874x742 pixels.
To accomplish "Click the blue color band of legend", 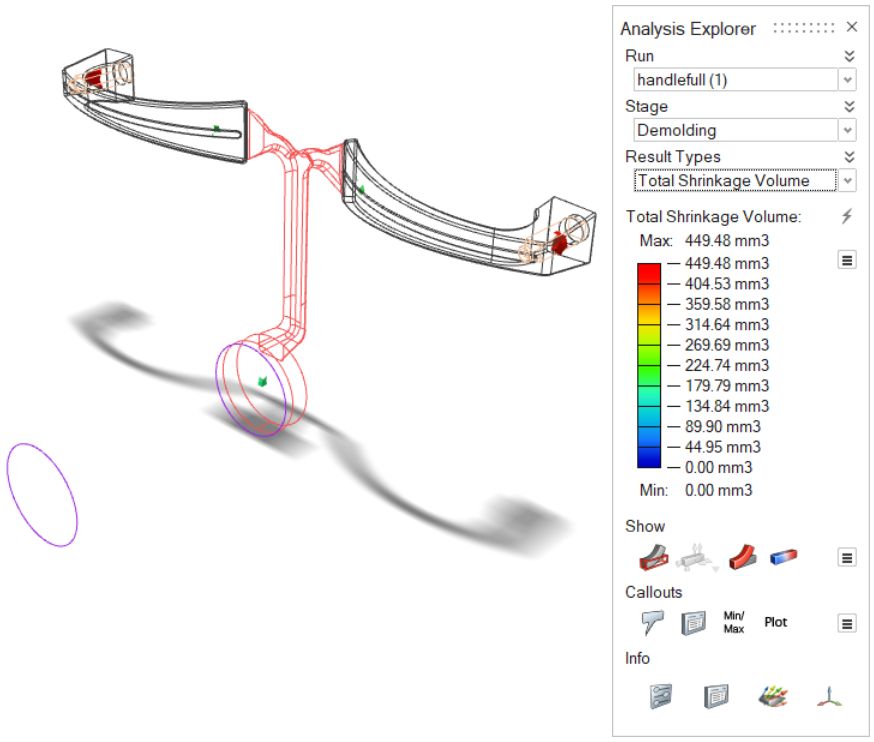I will click(x=649, y=457).
